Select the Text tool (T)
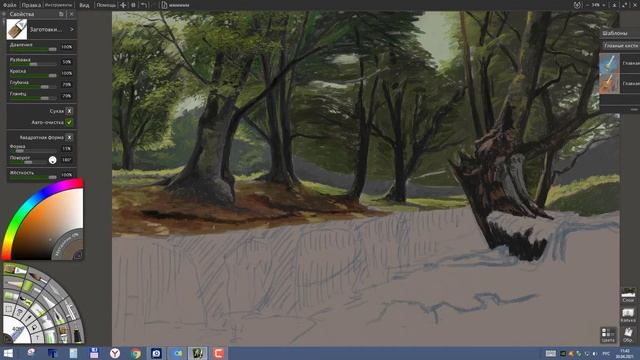This screenshot has height=360, width=640. tap(37, 338)
